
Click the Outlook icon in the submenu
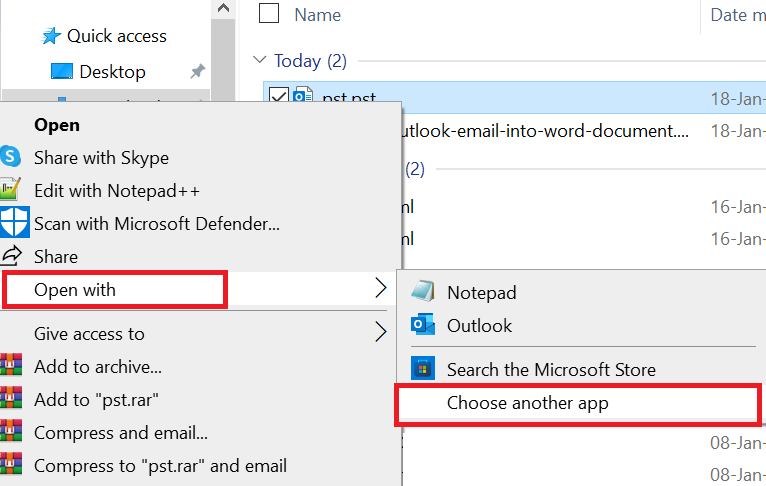click(x=423, y=325)
